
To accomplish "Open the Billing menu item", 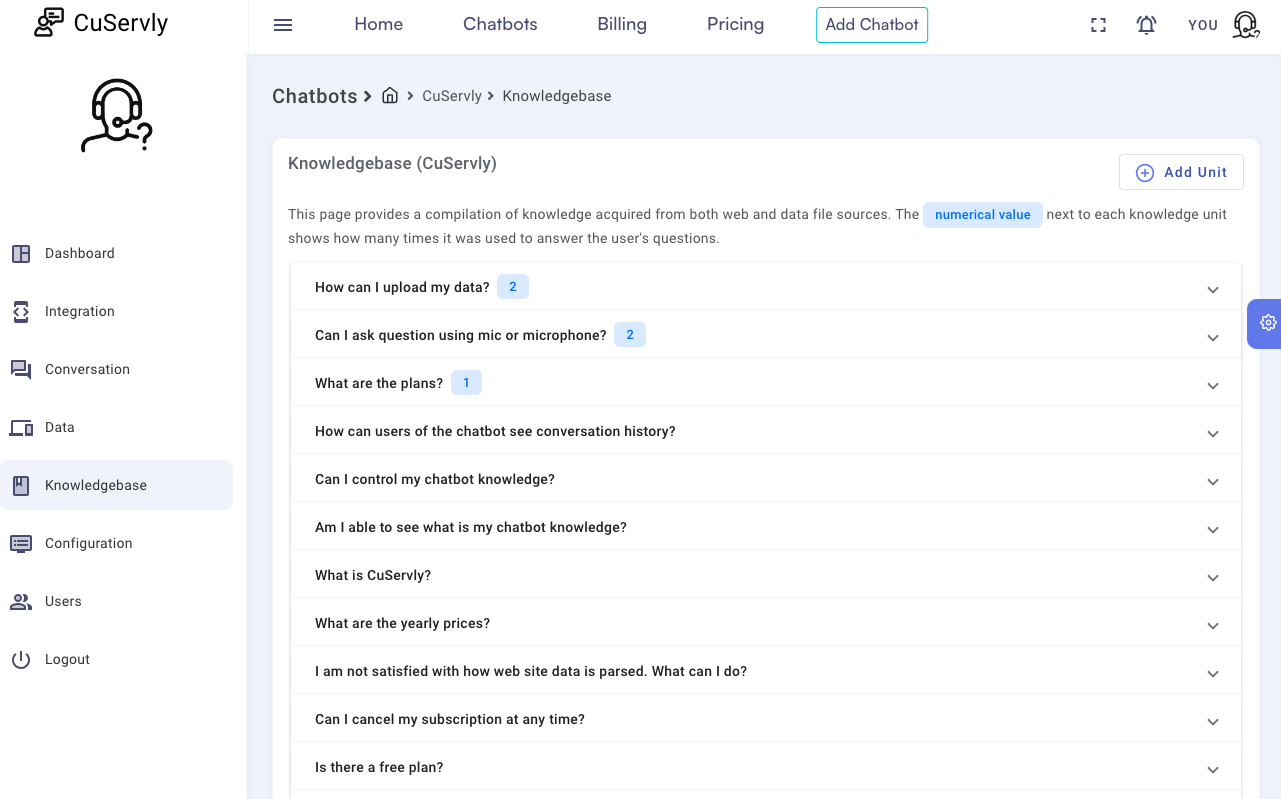I will coord(622,25).
